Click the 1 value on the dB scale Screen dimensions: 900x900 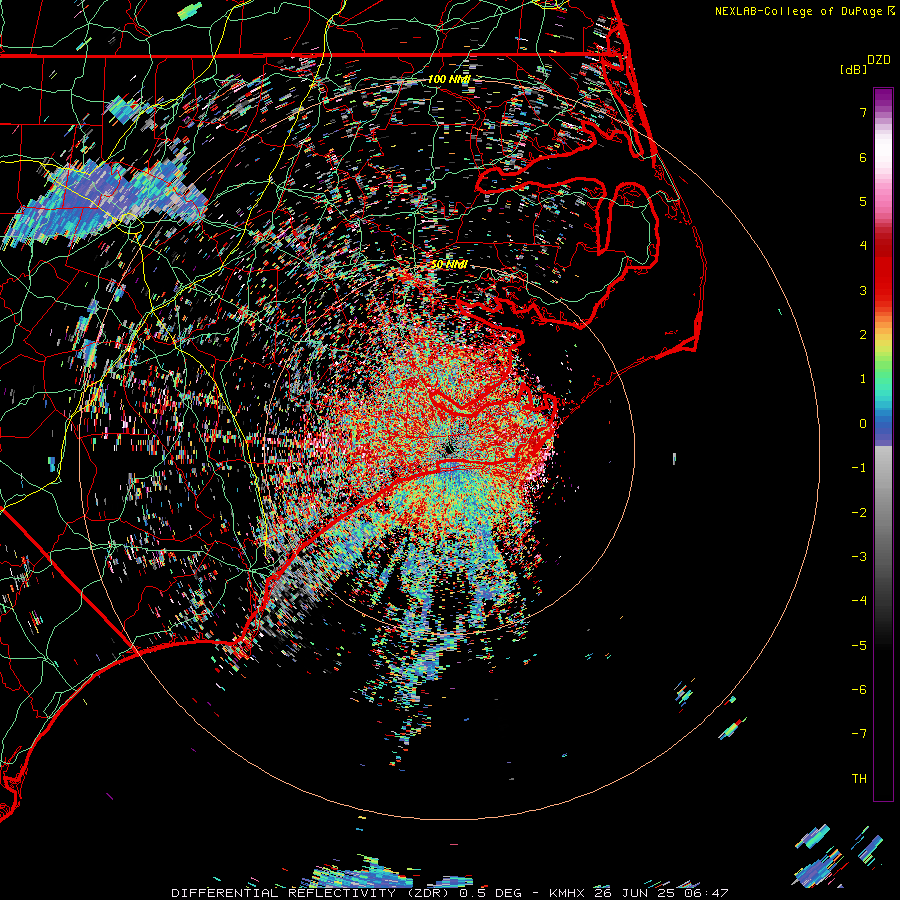863,379
